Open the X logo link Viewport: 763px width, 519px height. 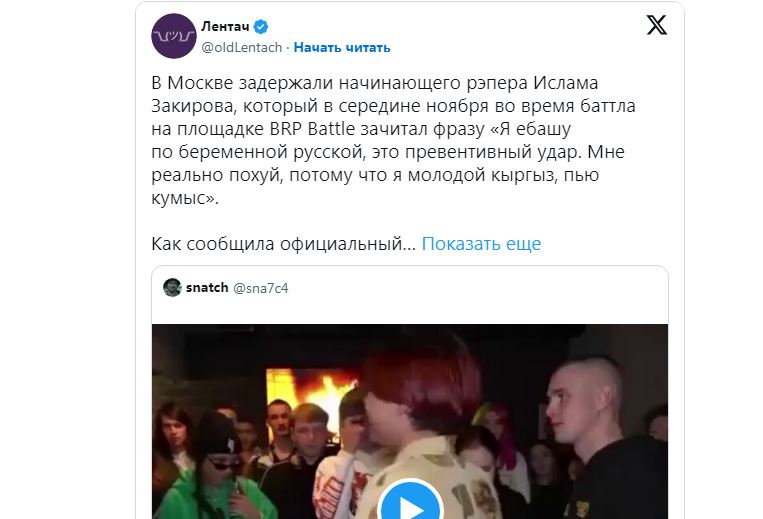click(656, 25)
